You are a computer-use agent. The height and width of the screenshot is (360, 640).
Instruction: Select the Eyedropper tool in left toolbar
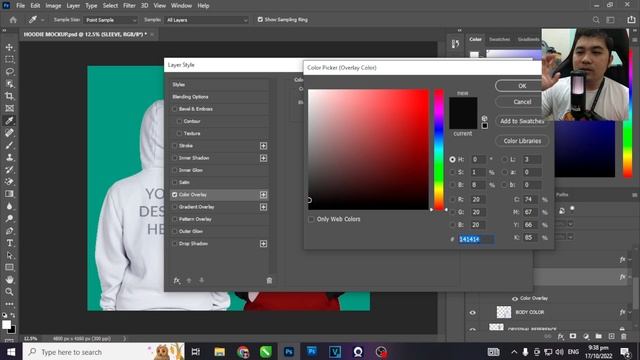(9, 121)
